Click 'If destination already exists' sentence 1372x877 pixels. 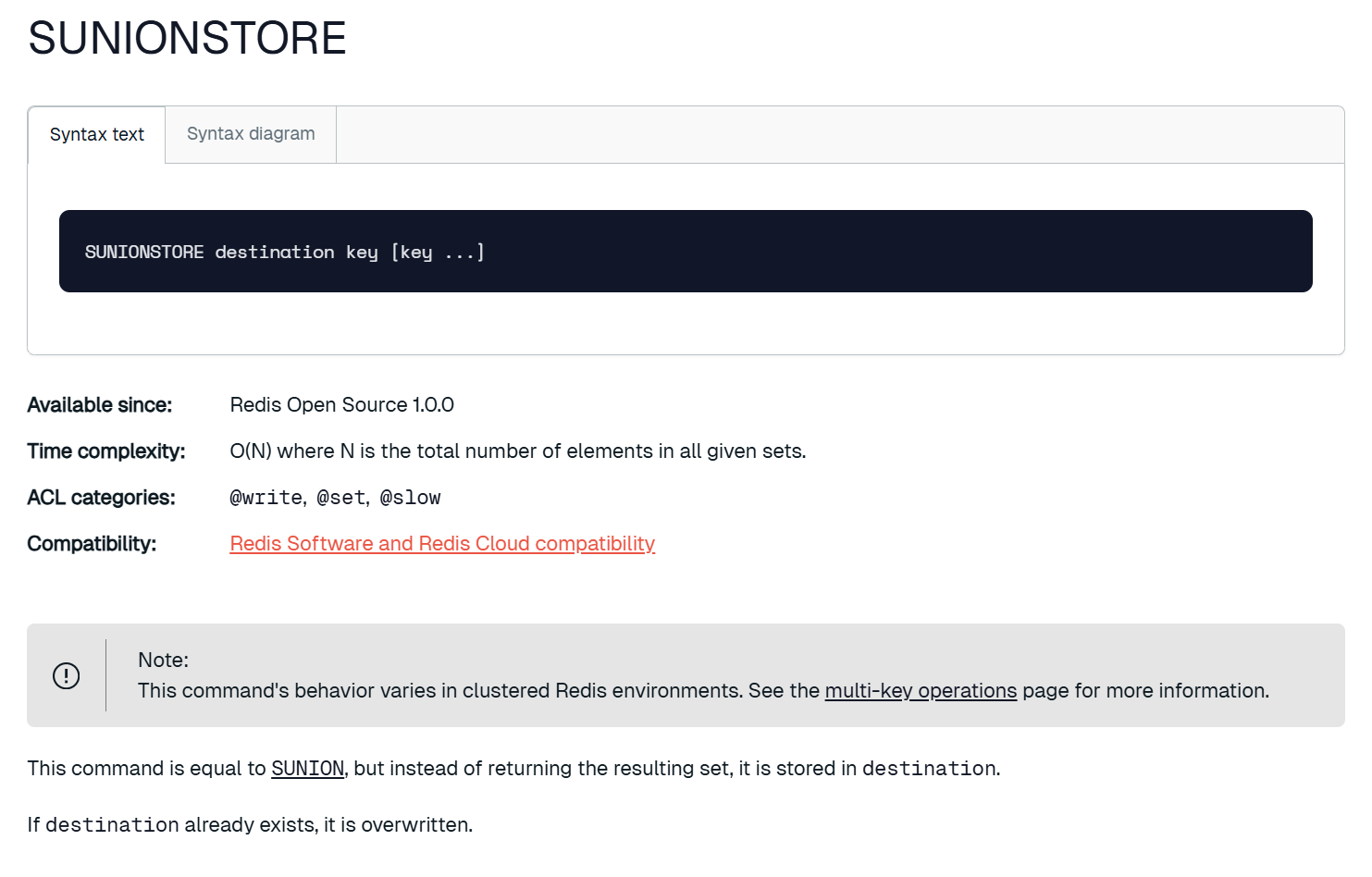(250, 825)
